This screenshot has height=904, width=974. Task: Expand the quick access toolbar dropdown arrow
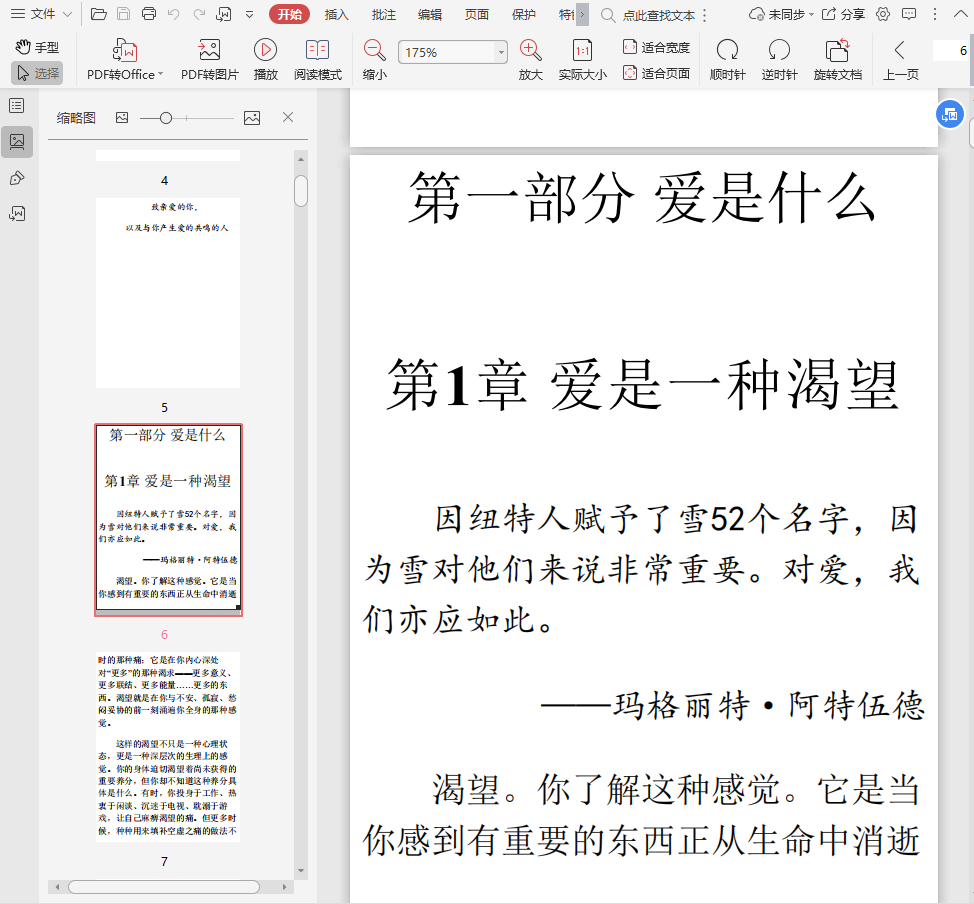tap(250, 14)
